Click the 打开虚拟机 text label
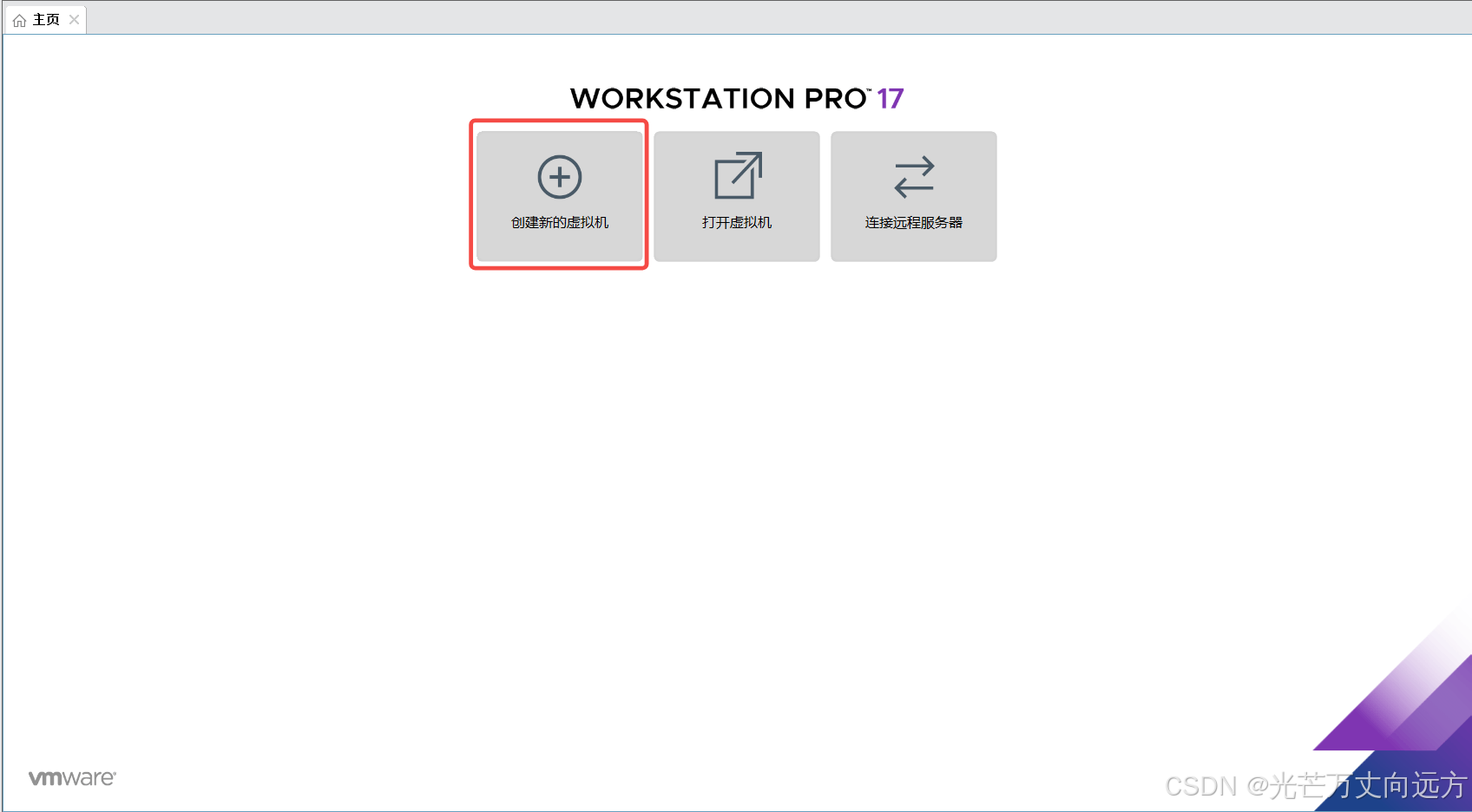 coord(737,223)
